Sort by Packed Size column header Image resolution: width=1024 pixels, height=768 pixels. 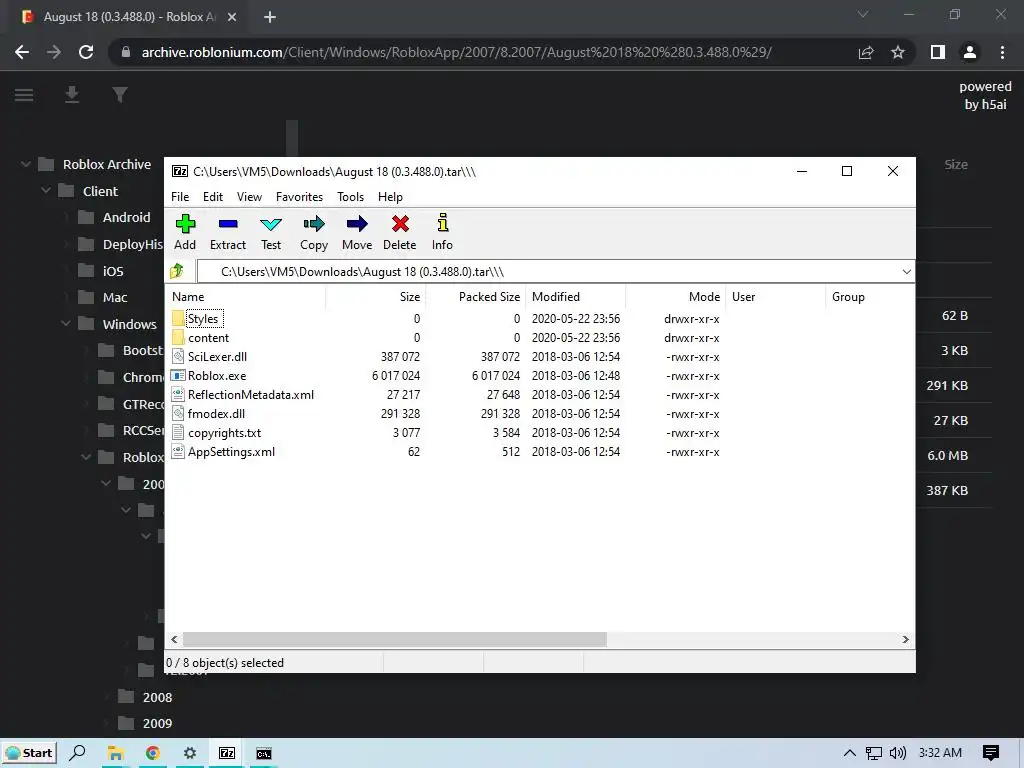(x=475, y=296)
